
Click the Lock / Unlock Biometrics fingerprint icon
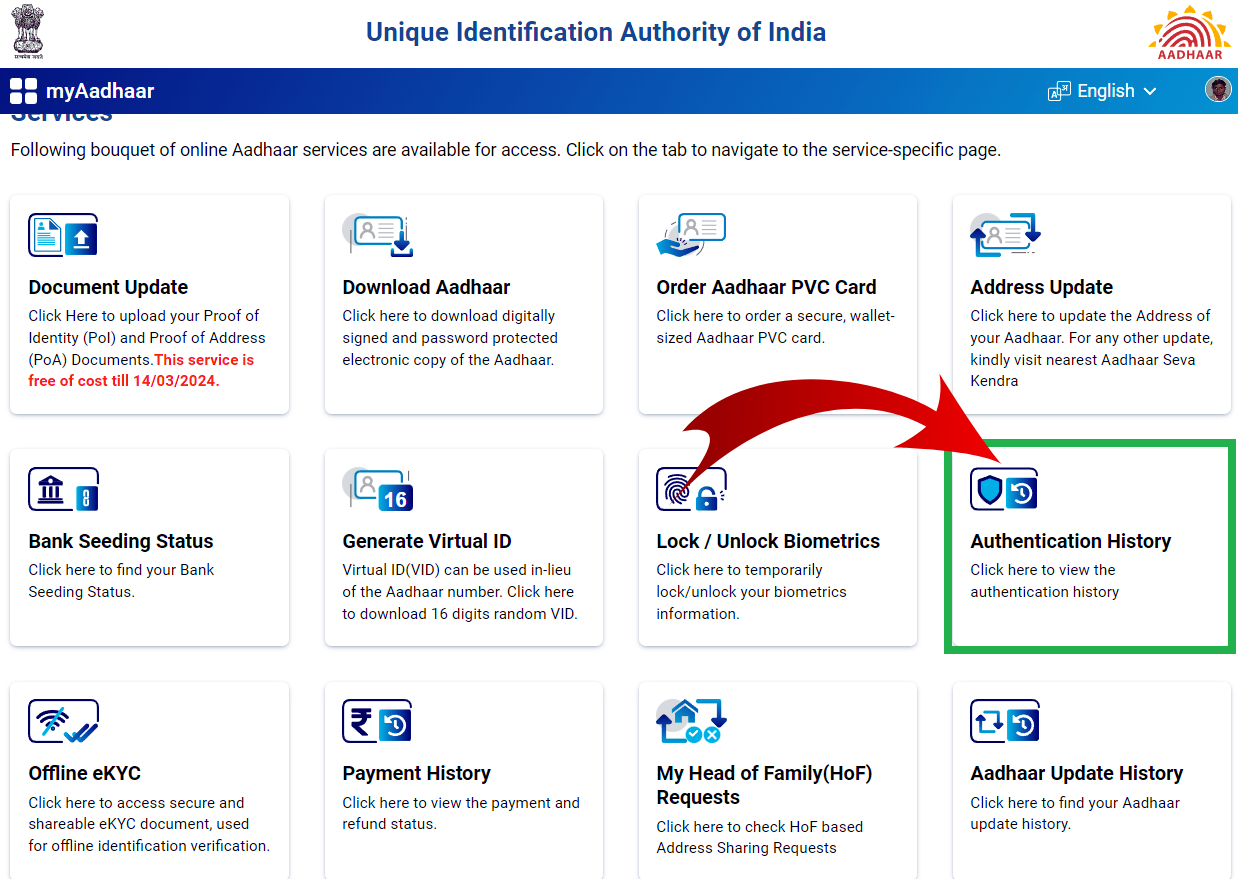pos(691,489)
